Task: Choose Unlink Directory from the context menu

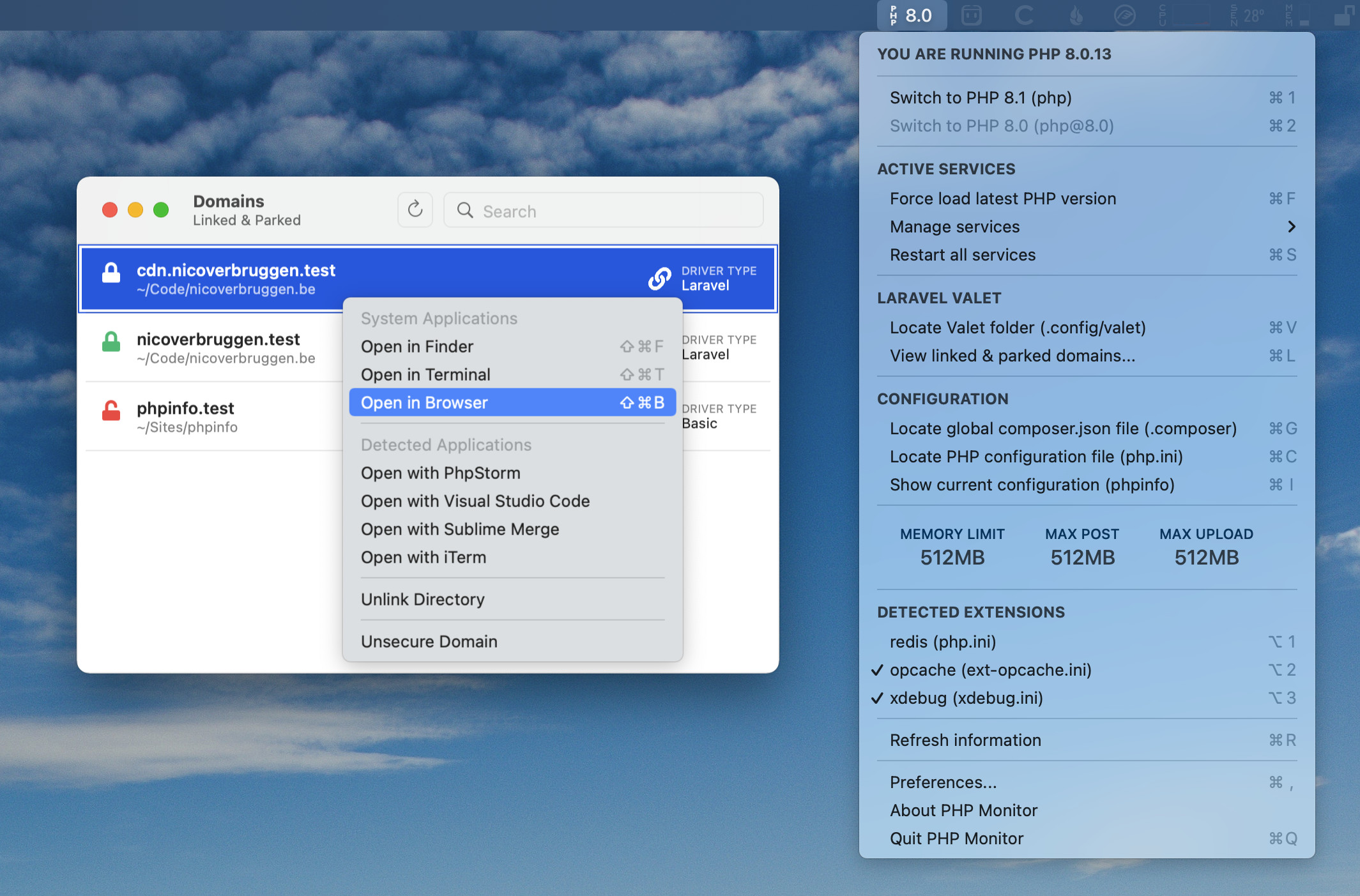Action: [x=512, y=599]
